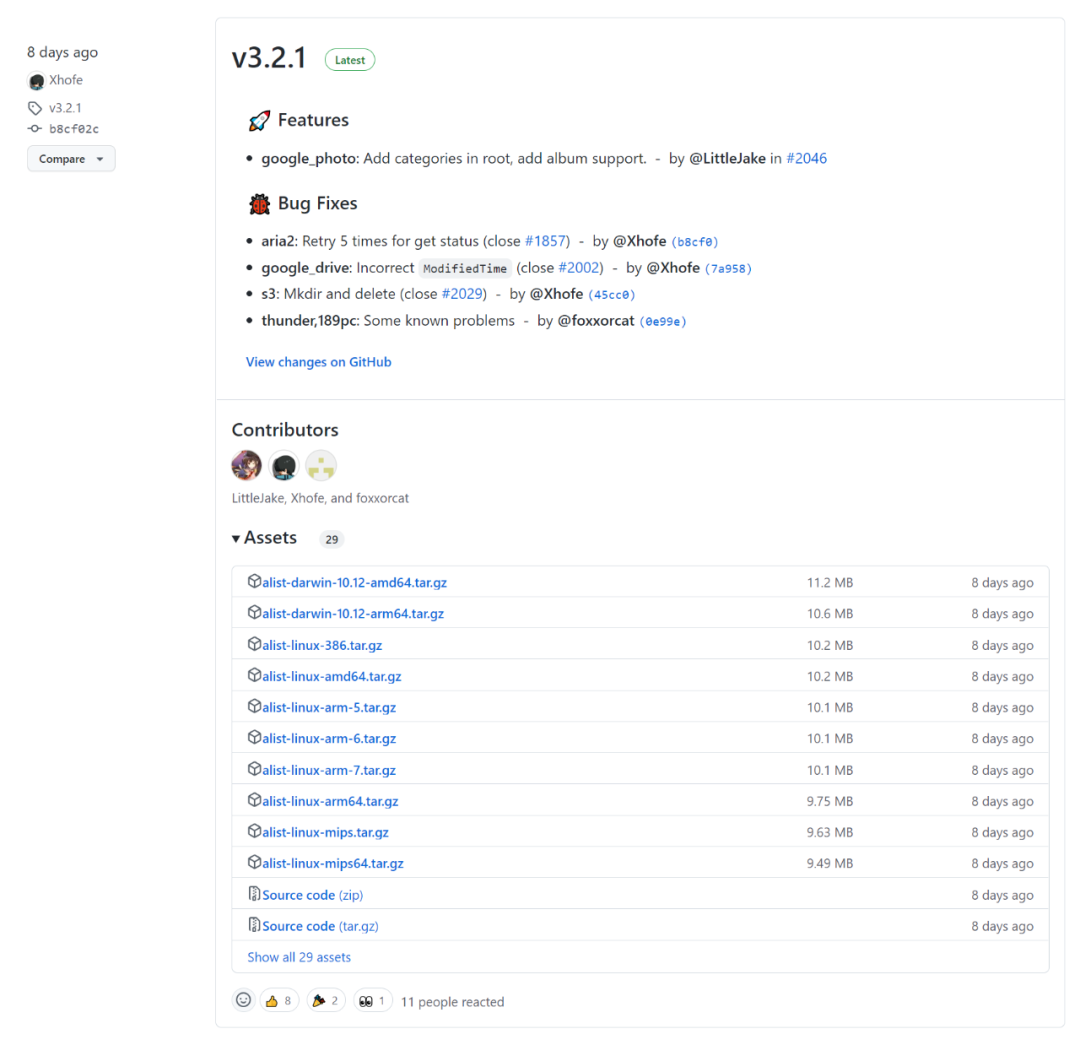
Task: Open issue #2029 link
Action: (462, 294)
